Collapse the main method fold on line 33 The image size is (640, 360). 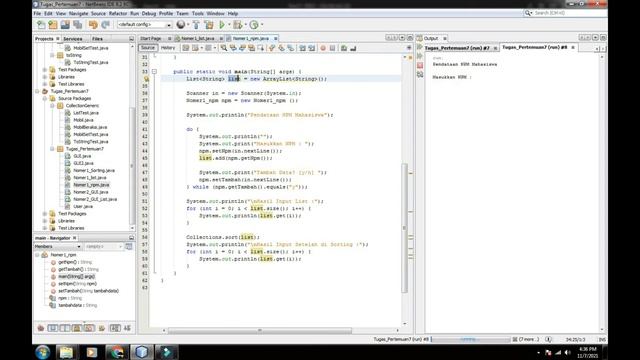(x=154, y=71)
